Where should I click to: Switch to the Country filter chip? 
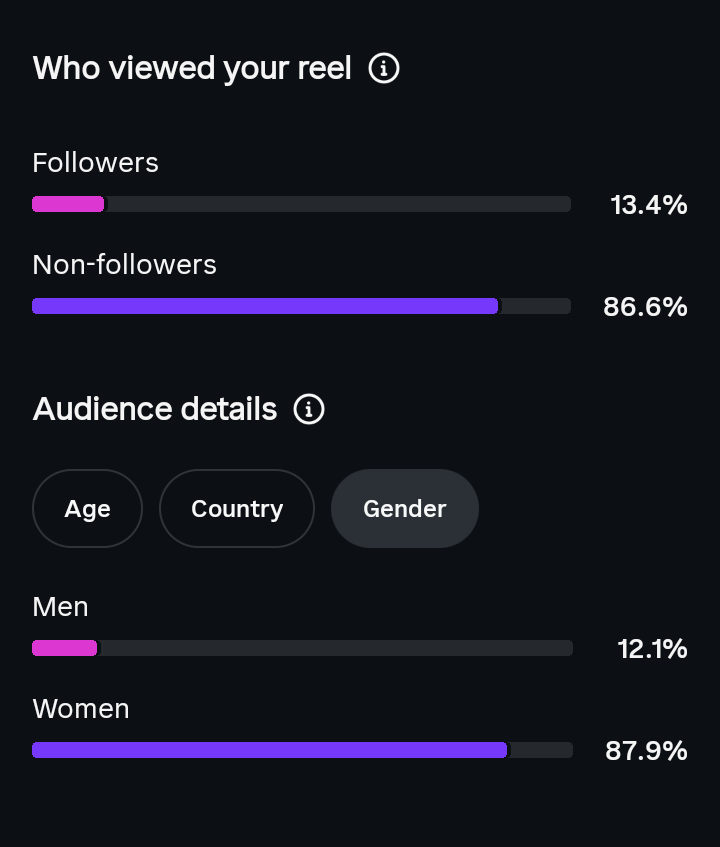coord(237,508)
